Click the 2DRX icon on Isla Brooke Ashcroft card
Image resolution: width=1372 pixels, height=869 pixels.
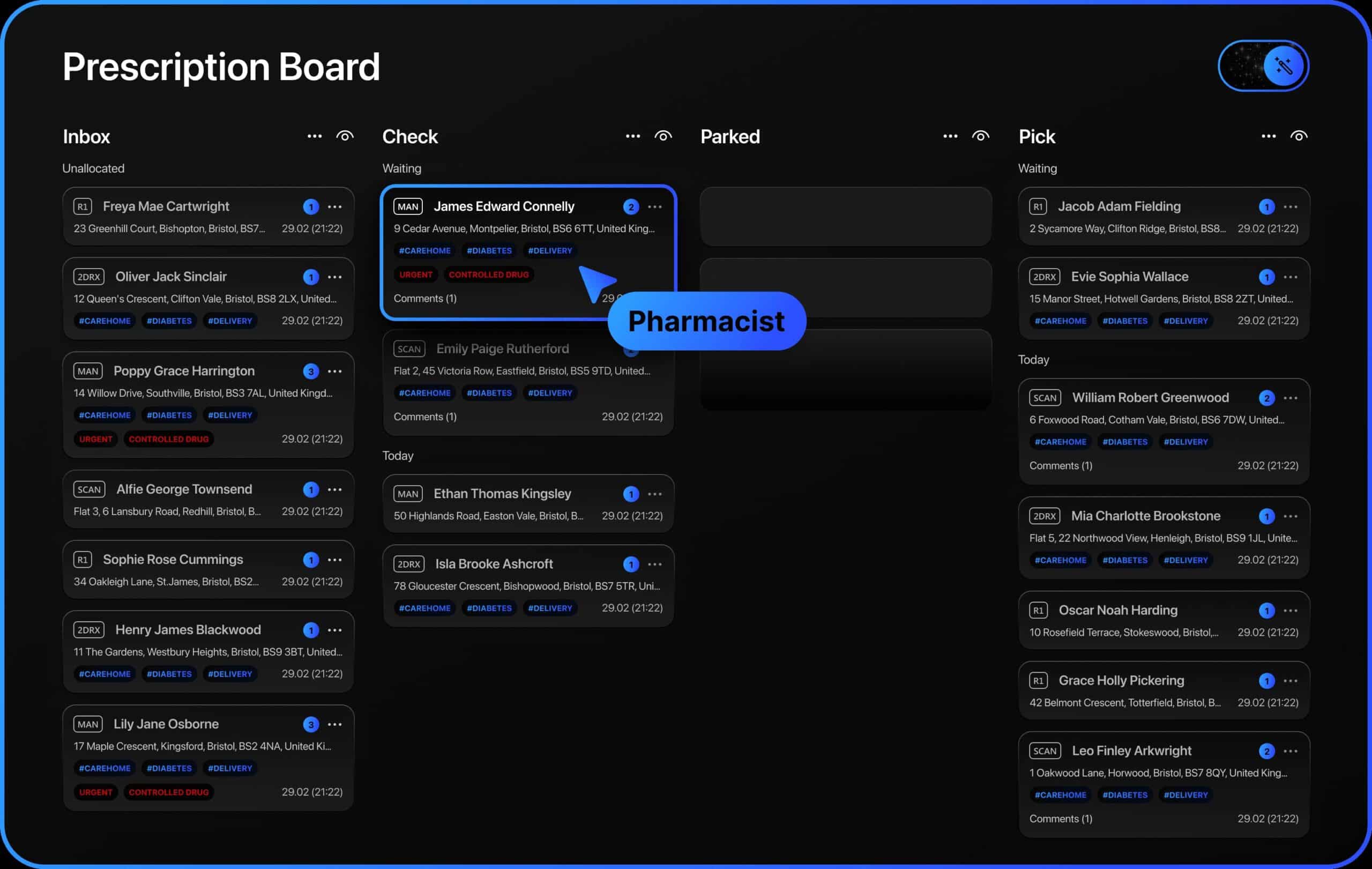tap(409, 564)
